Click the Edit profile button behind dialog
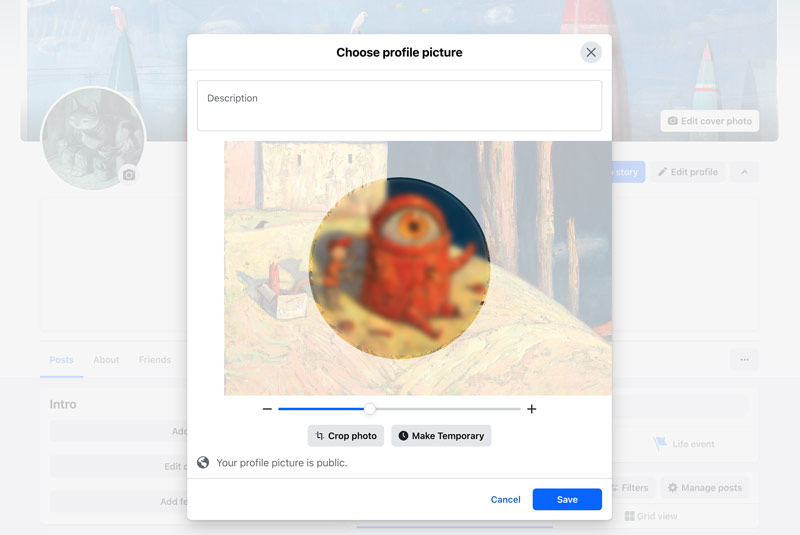800x535 pixels. tap(688, 172)
